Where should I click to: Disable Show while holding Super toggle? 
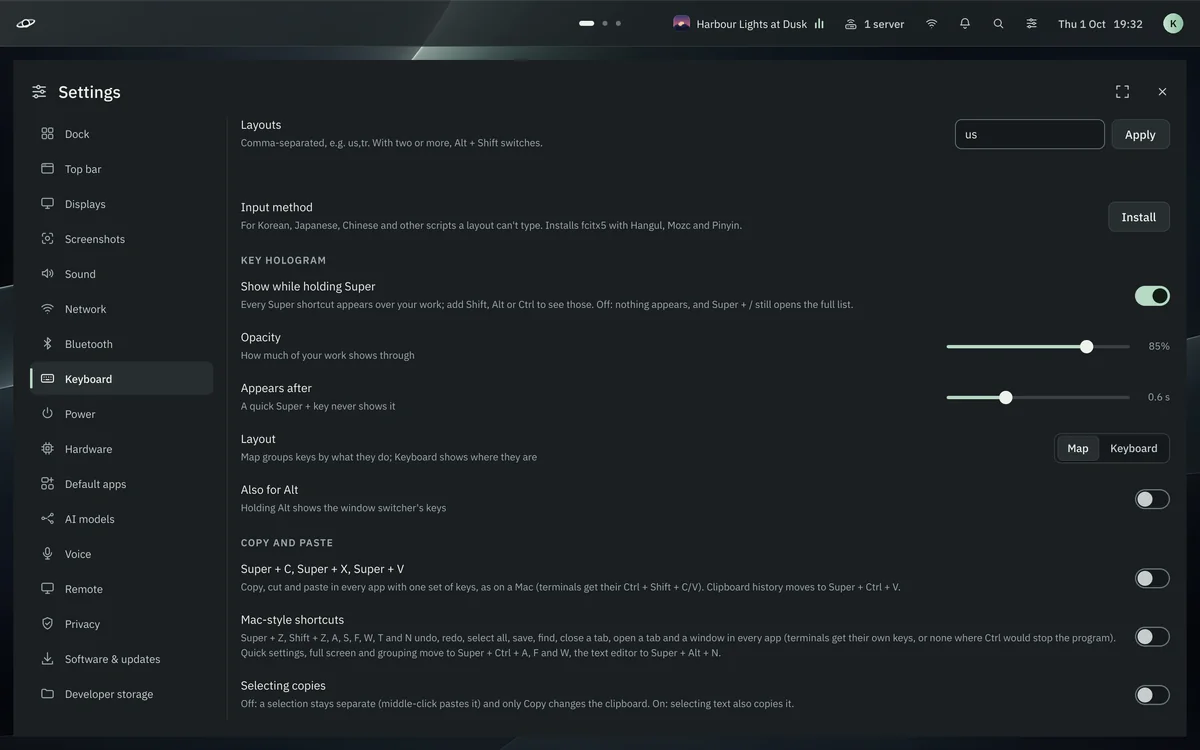click(x=1152, y=295)
